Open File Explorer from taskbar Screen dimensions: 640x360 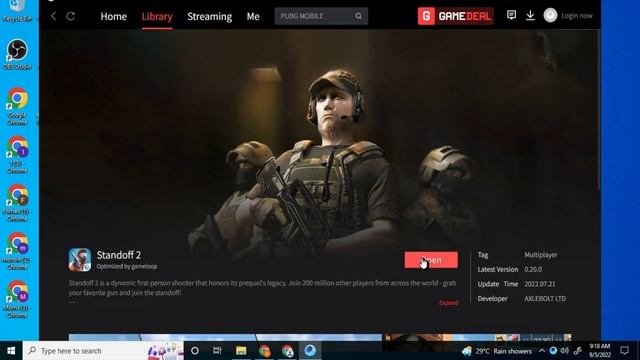click(x=241, y=351)
